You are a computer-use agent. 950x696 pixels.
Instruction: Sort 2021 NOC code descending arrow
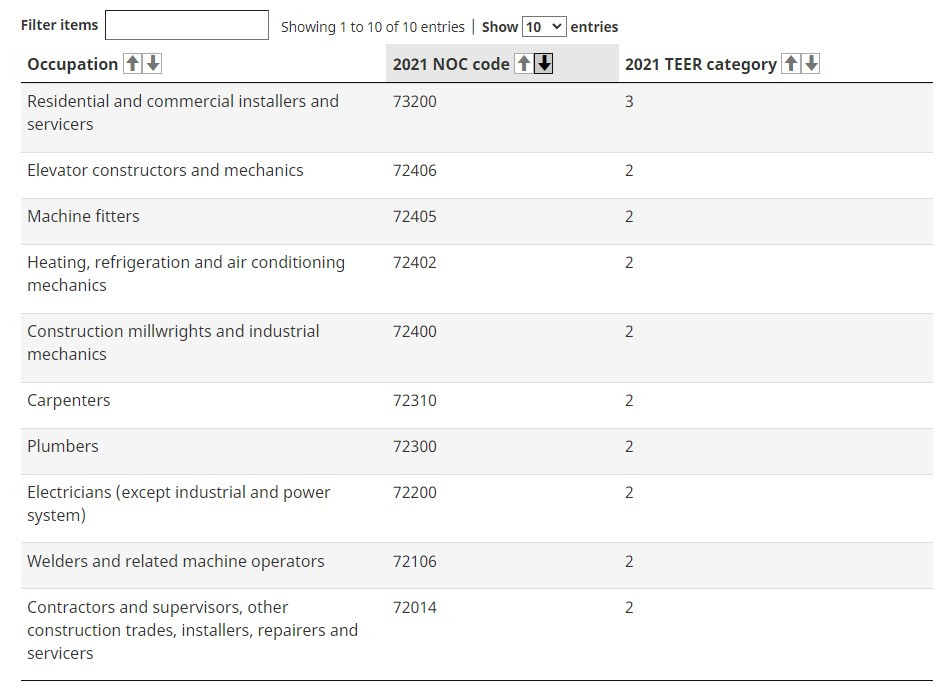click(544, 64)
